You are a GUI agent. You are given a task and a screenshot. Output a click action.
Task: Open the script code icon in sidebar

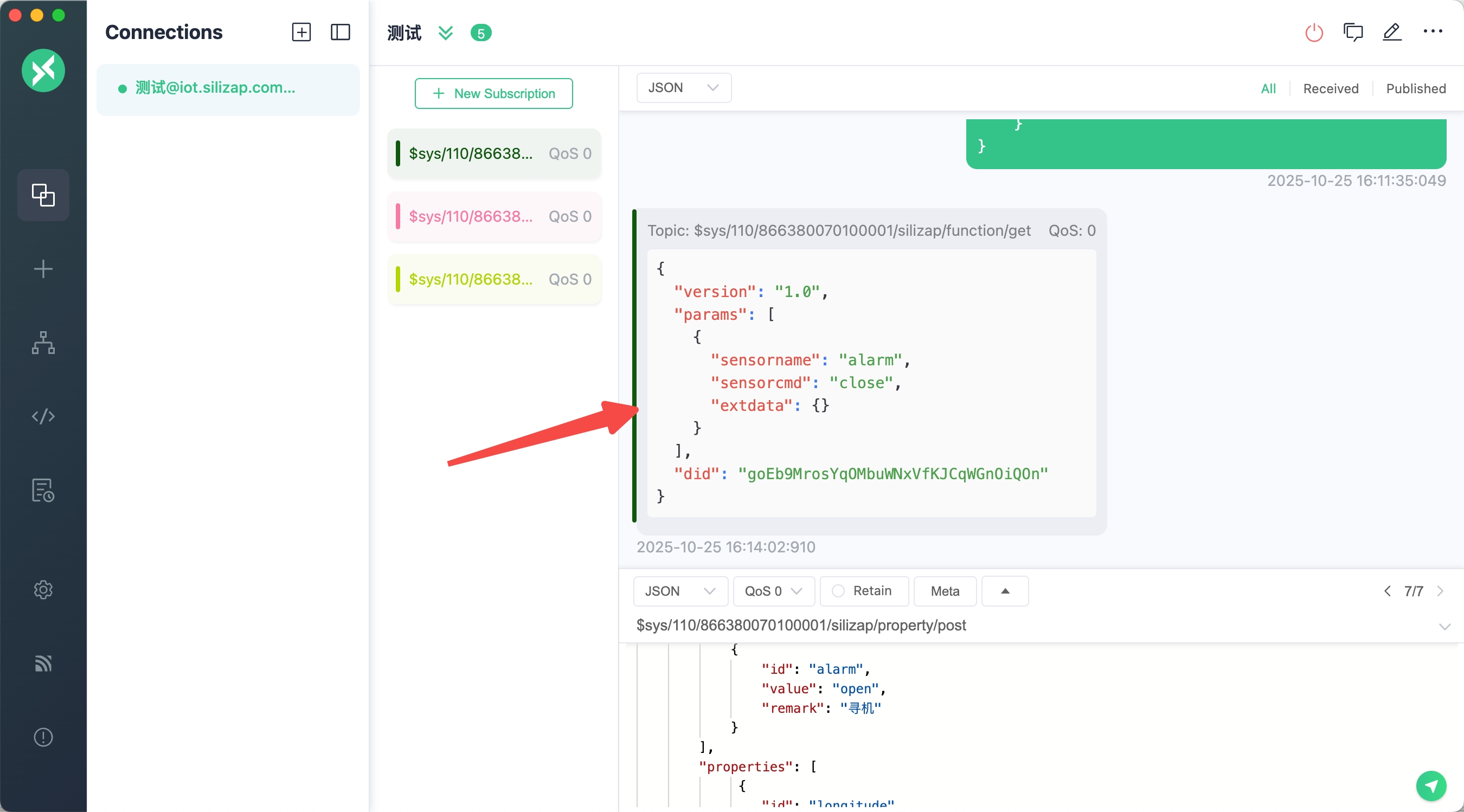pyautogui.click(x=43, y=416)
